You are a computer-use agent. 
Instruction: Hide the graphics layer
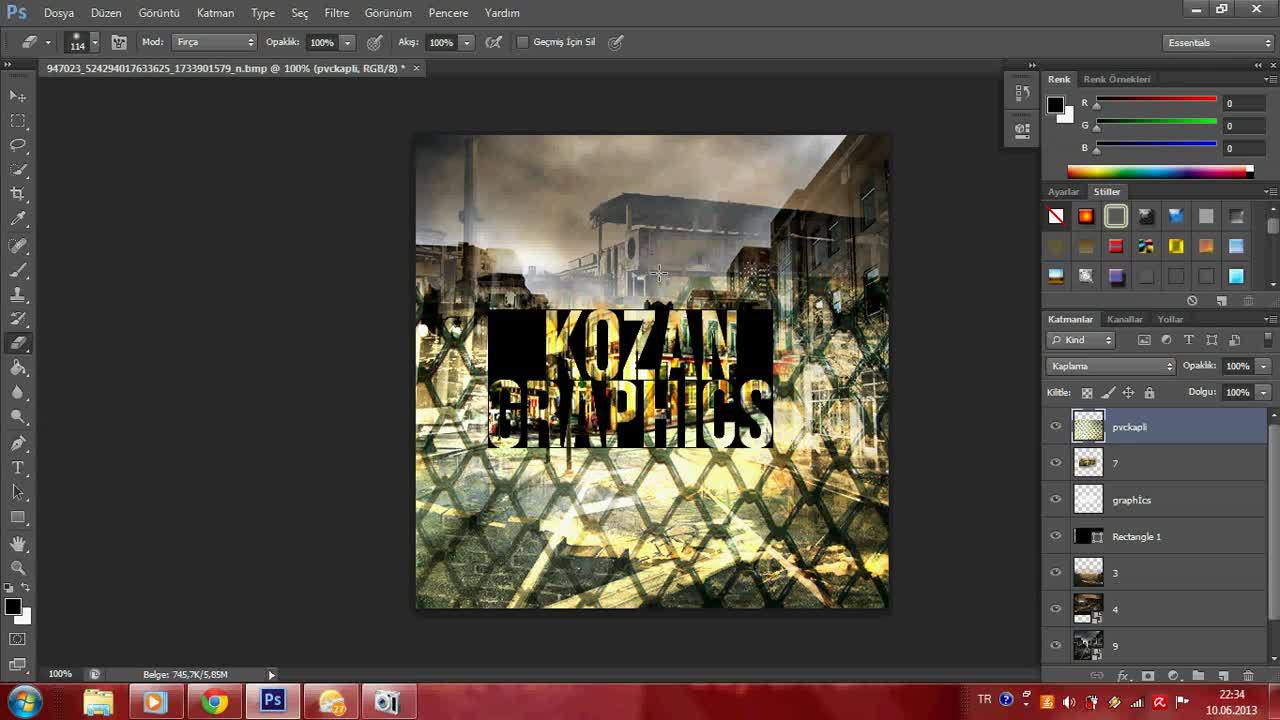pyautogui.click(x=1055, y=500)
